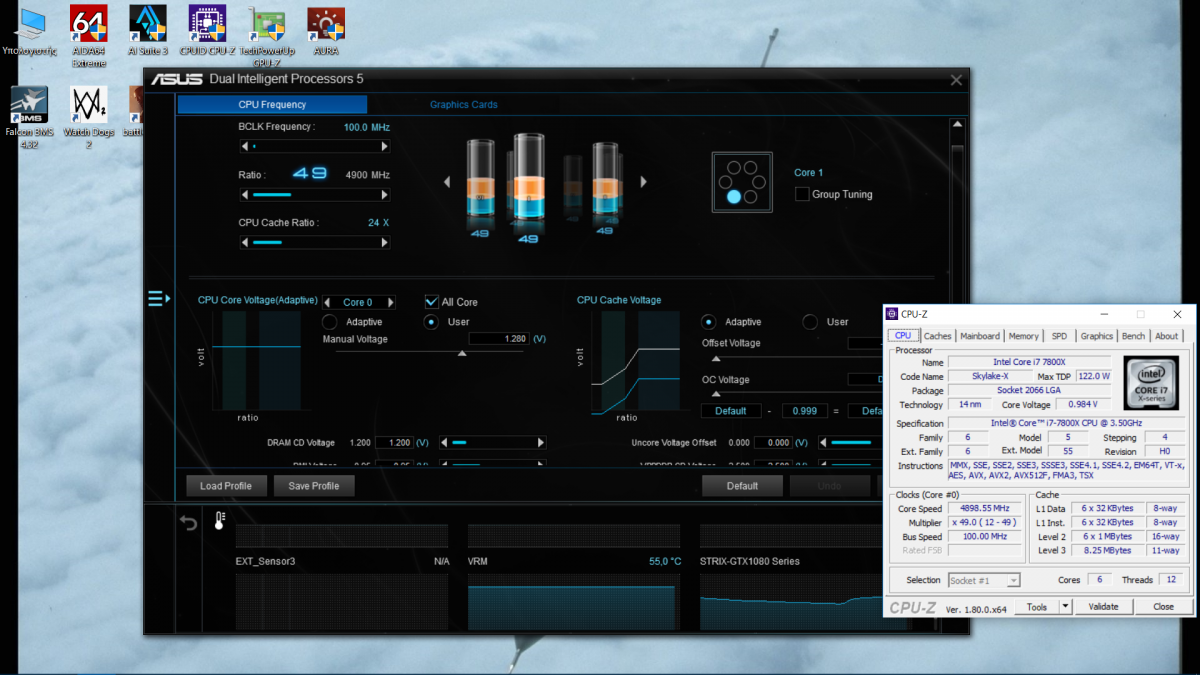Switch to the CPU Frequency tab
1200x675 pixels.
pos(272,104)
